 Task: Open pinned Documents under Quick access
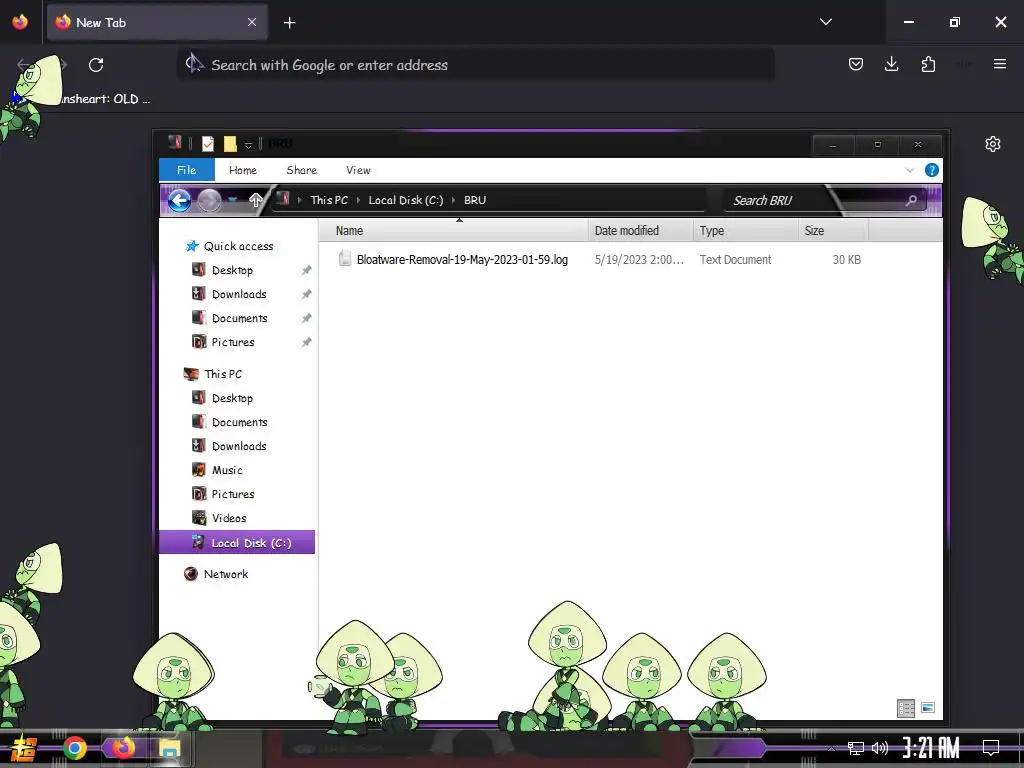[x=240, y=318]
